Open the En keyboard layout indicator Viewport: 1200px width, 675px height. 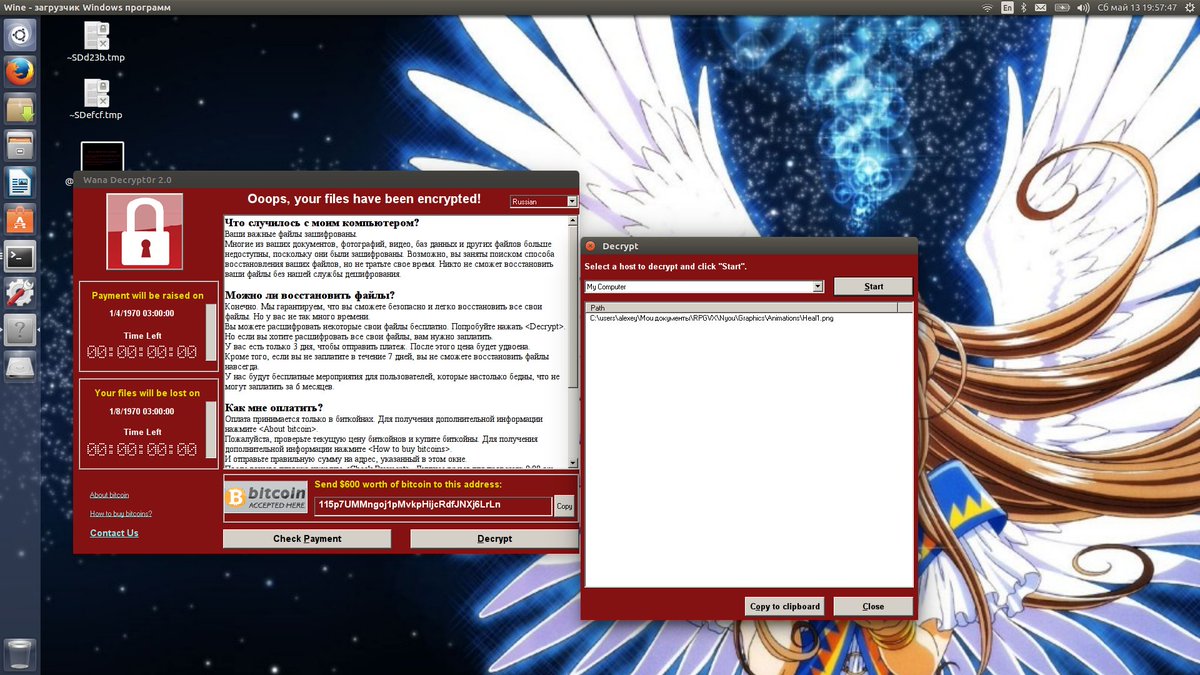[x=1008, y=8]
